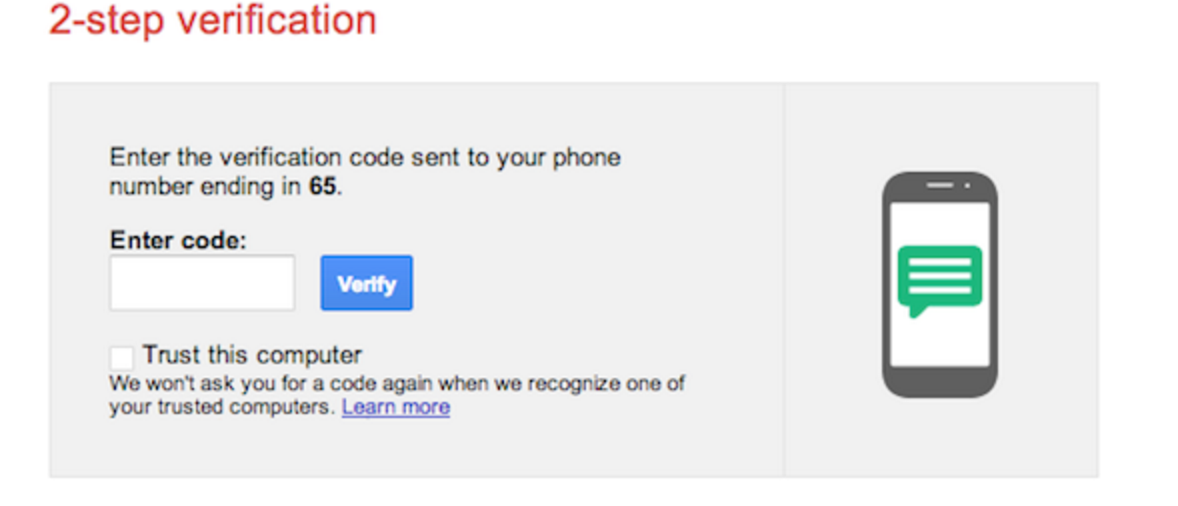Click the blue Verify button
Image resolution: width=1178 pixels, height=506 pixels.
click(x=367, y=283)
